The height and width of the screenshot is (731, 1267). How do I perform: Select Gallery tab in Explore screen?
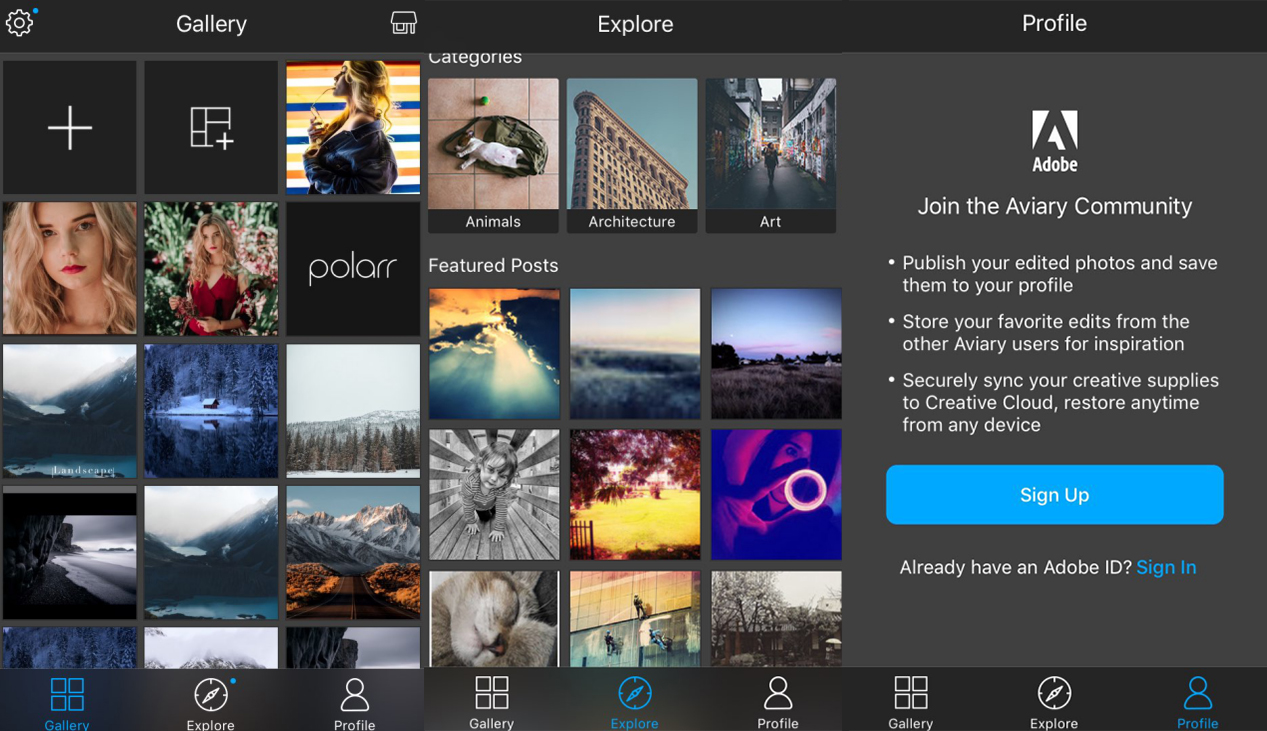pos(491,702)
